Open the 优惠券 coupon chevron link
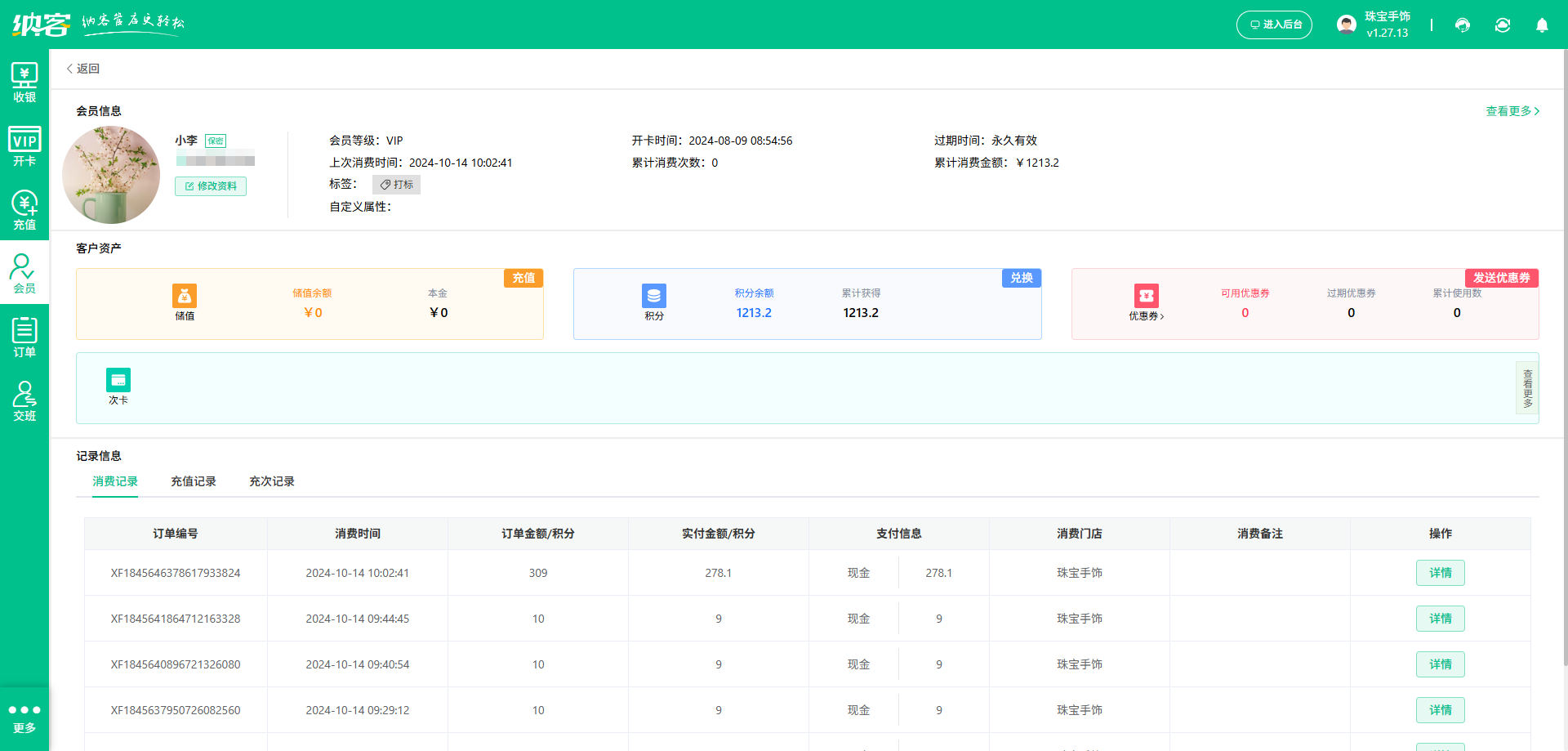The width and height of the screenshot is (1568, 751). point(1146,315)
